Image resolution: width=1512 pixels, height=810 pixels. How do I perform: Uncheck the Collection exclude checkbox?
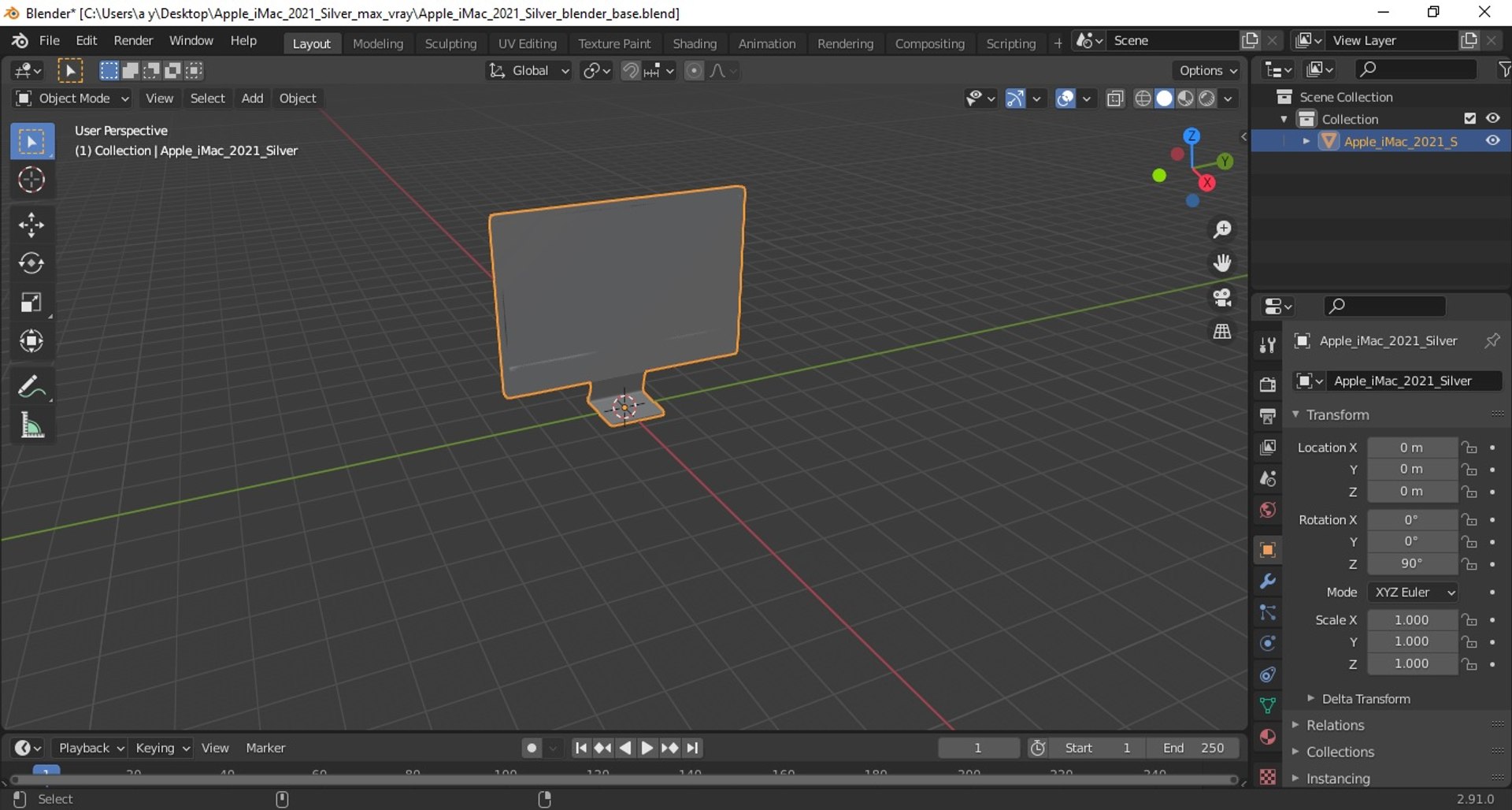(1469, 118)
